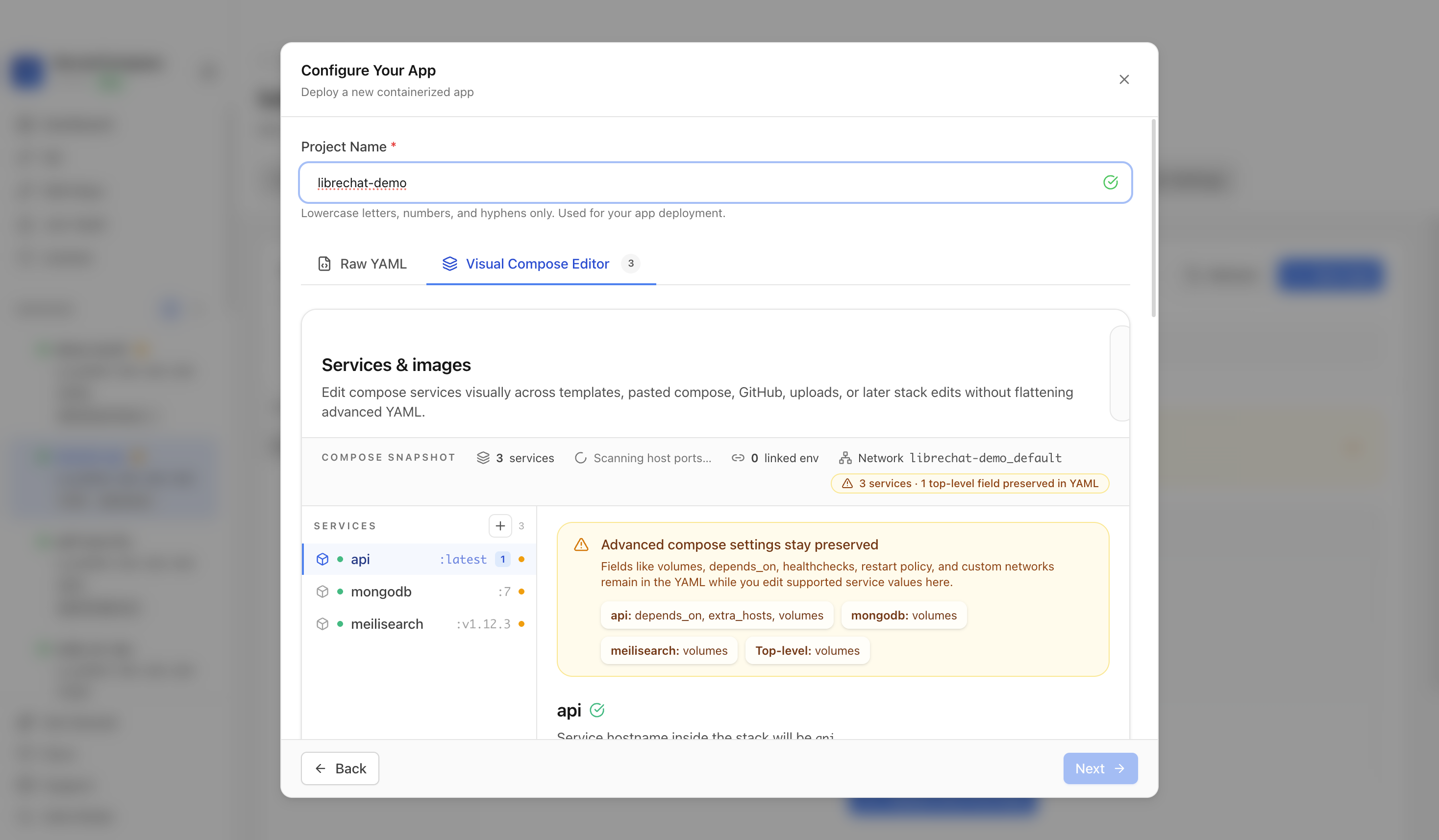Screen dimensions: 1439x840
Task: Click the cube icon of meilisearch service
Action: (x=322, y=624)
